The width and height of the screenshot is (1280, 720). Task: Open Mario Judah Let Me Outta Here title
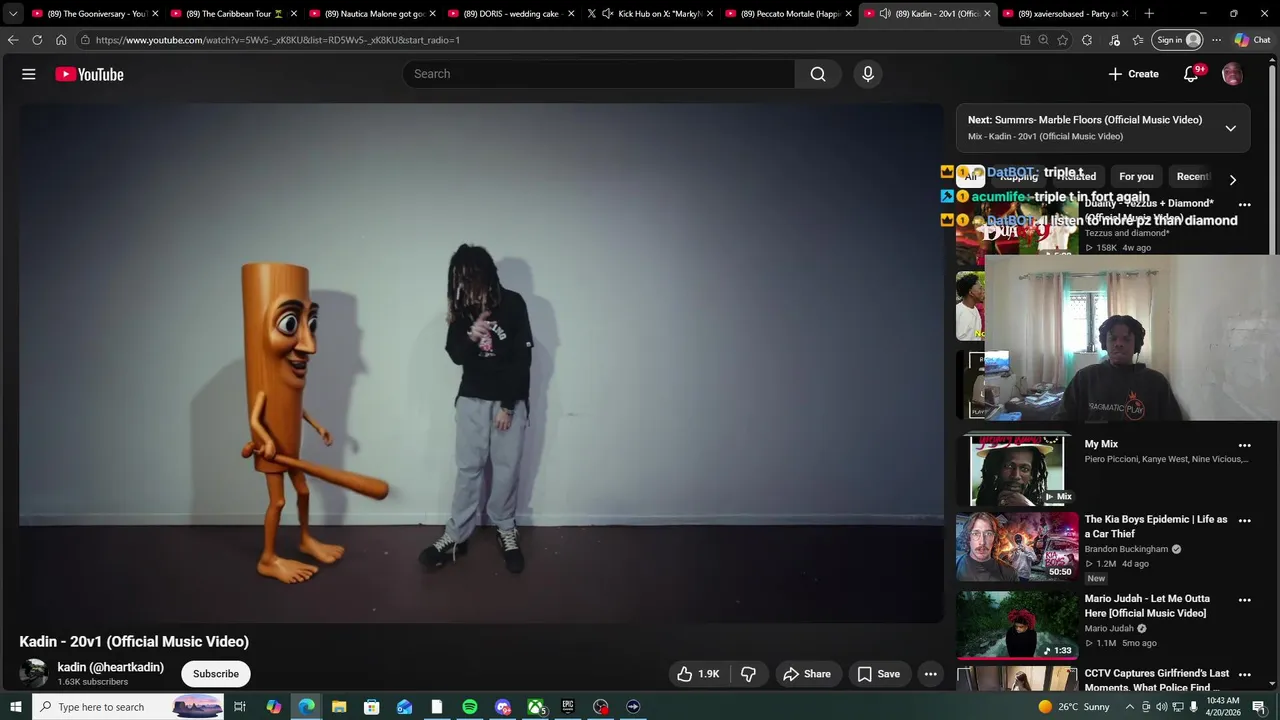1147,606
